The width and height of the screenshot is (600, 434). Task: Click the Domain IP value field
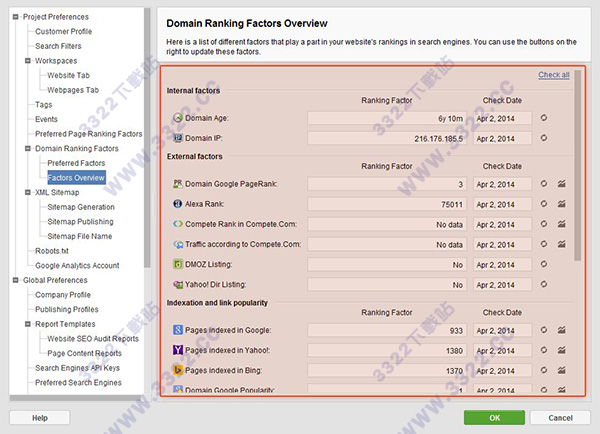pos(387,138)
